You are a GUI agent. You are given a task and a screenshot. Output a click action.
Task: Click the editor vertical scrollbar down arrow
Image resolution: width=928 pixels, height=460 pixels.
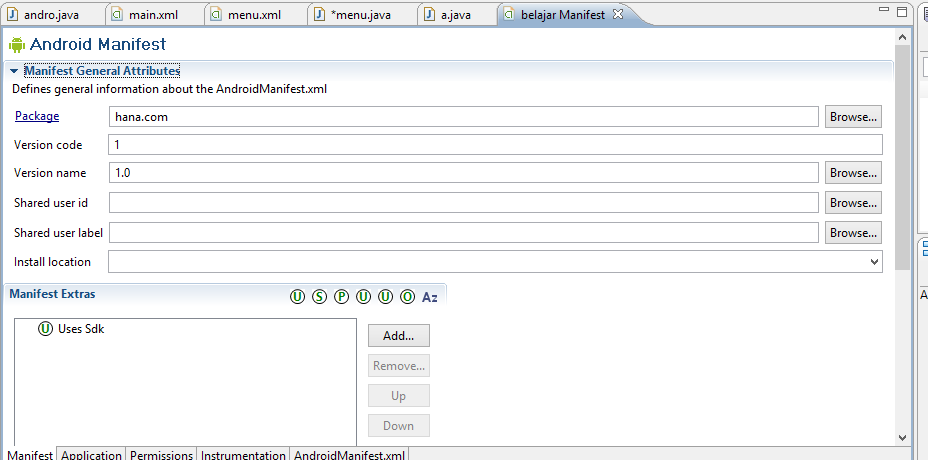(x=902, y=438)
